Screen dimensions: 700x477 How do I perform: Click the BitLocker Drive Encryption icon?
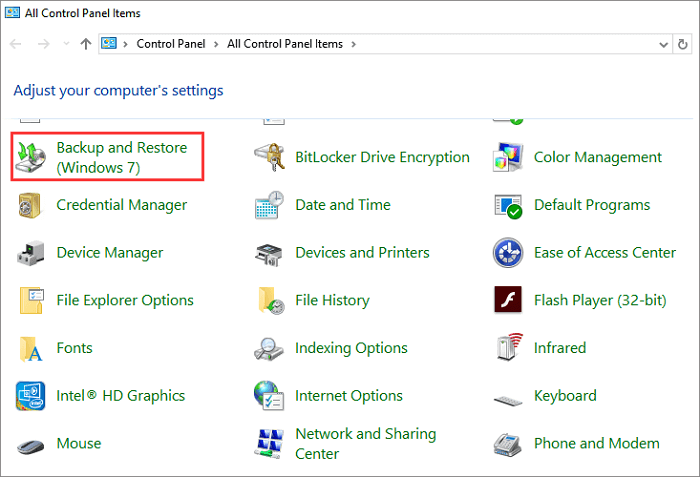[270, 157]
